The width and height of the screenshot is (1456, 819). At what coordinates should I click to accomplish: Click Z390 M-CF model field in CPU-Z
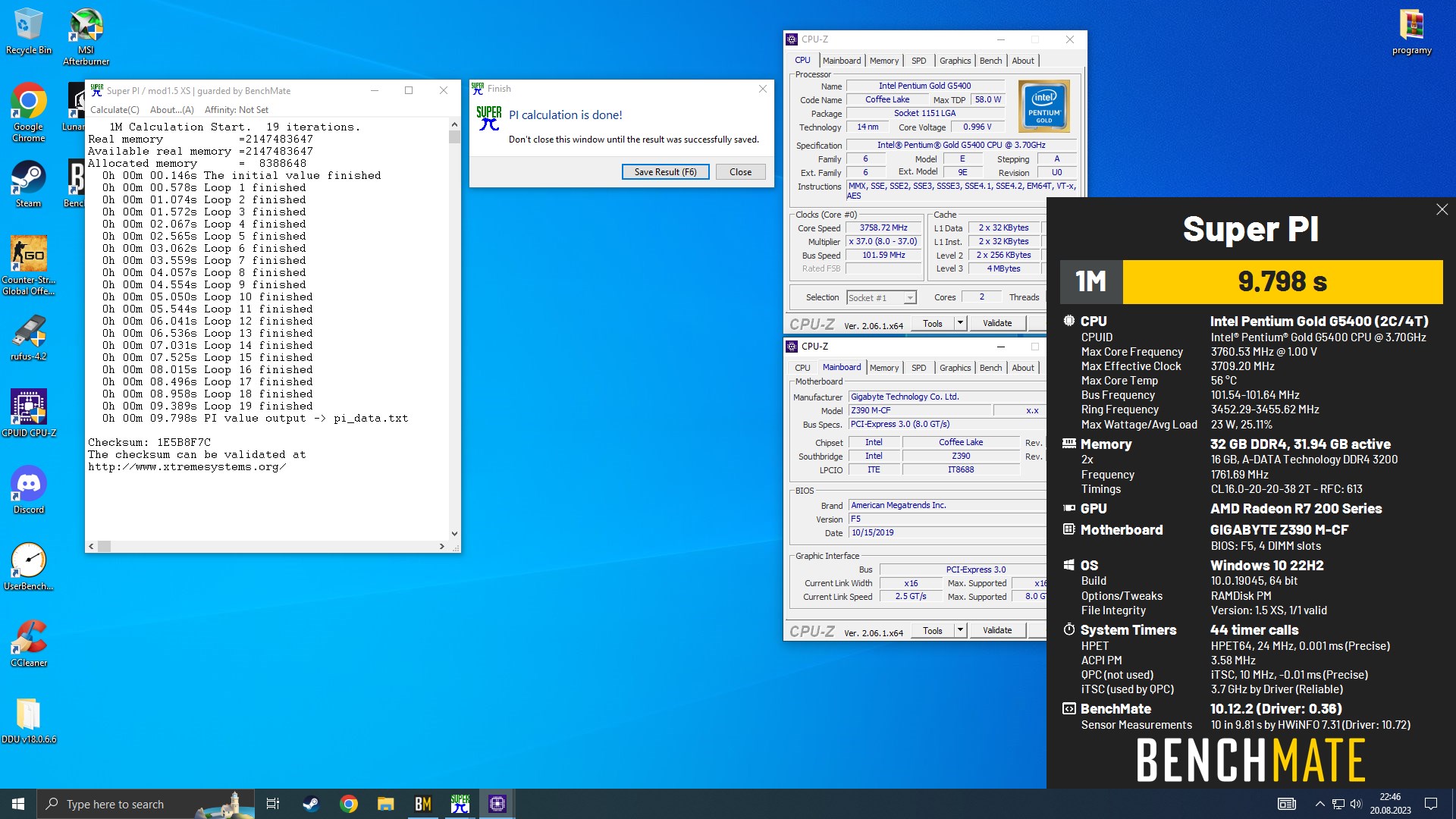919,411
